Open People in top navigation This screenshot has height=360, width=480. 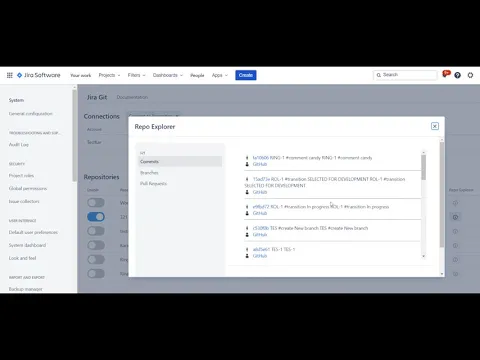tap(197, 75)
